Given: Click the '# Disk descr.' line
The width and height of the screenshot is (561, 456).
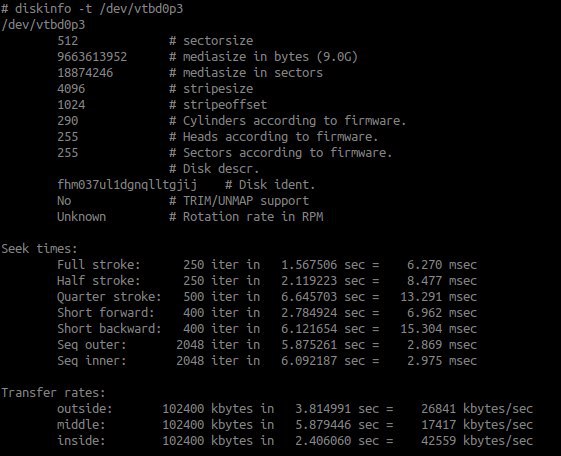Looking at the screenshot, I should (x=214, y=168).
